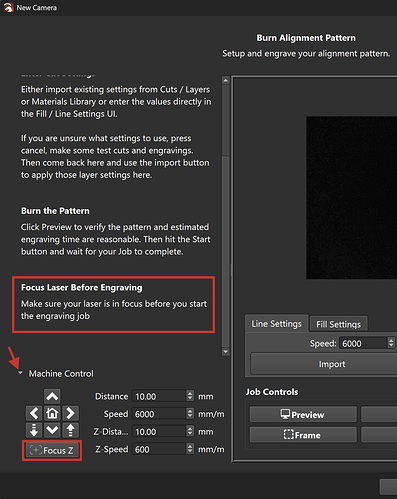Click the Import button
This screenshot has height=499, width=397.
tap(323, 364)
